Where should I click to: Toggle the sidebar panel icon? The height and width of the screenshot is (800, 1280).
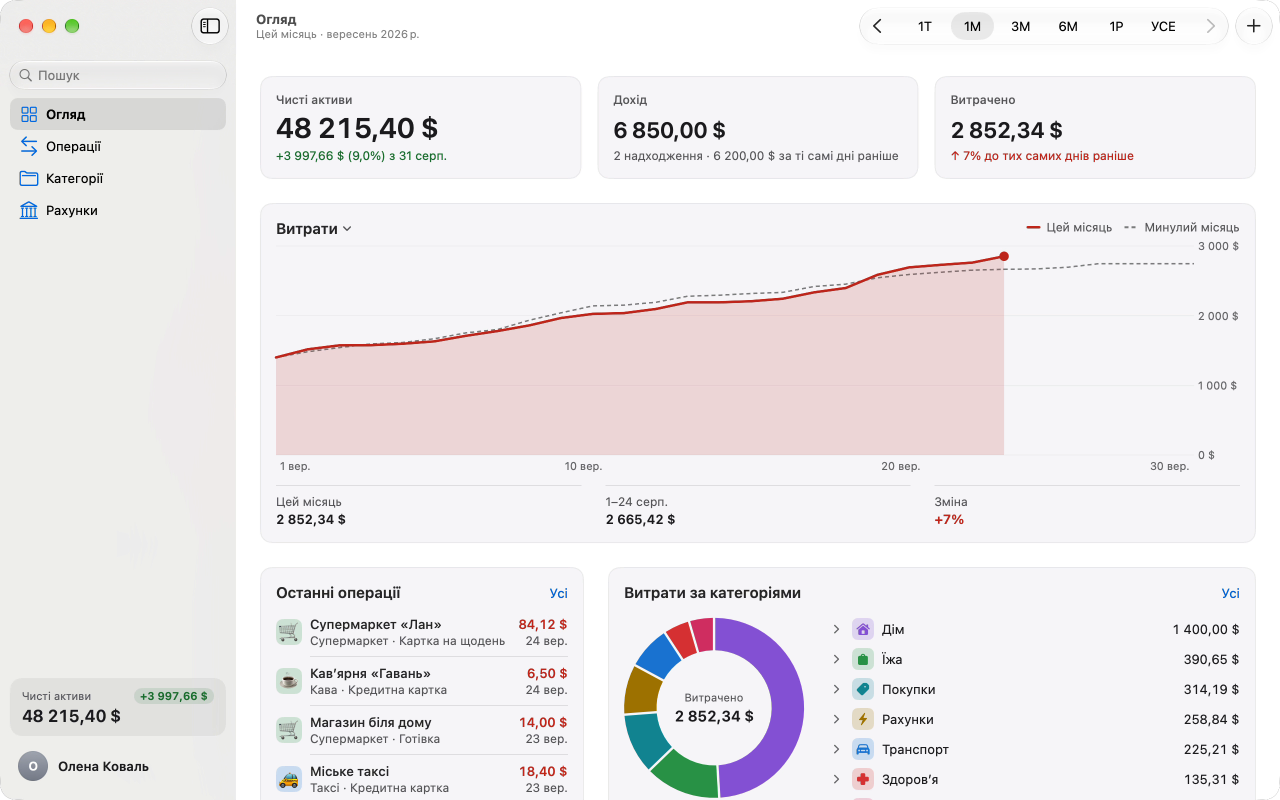pos(210,26)
